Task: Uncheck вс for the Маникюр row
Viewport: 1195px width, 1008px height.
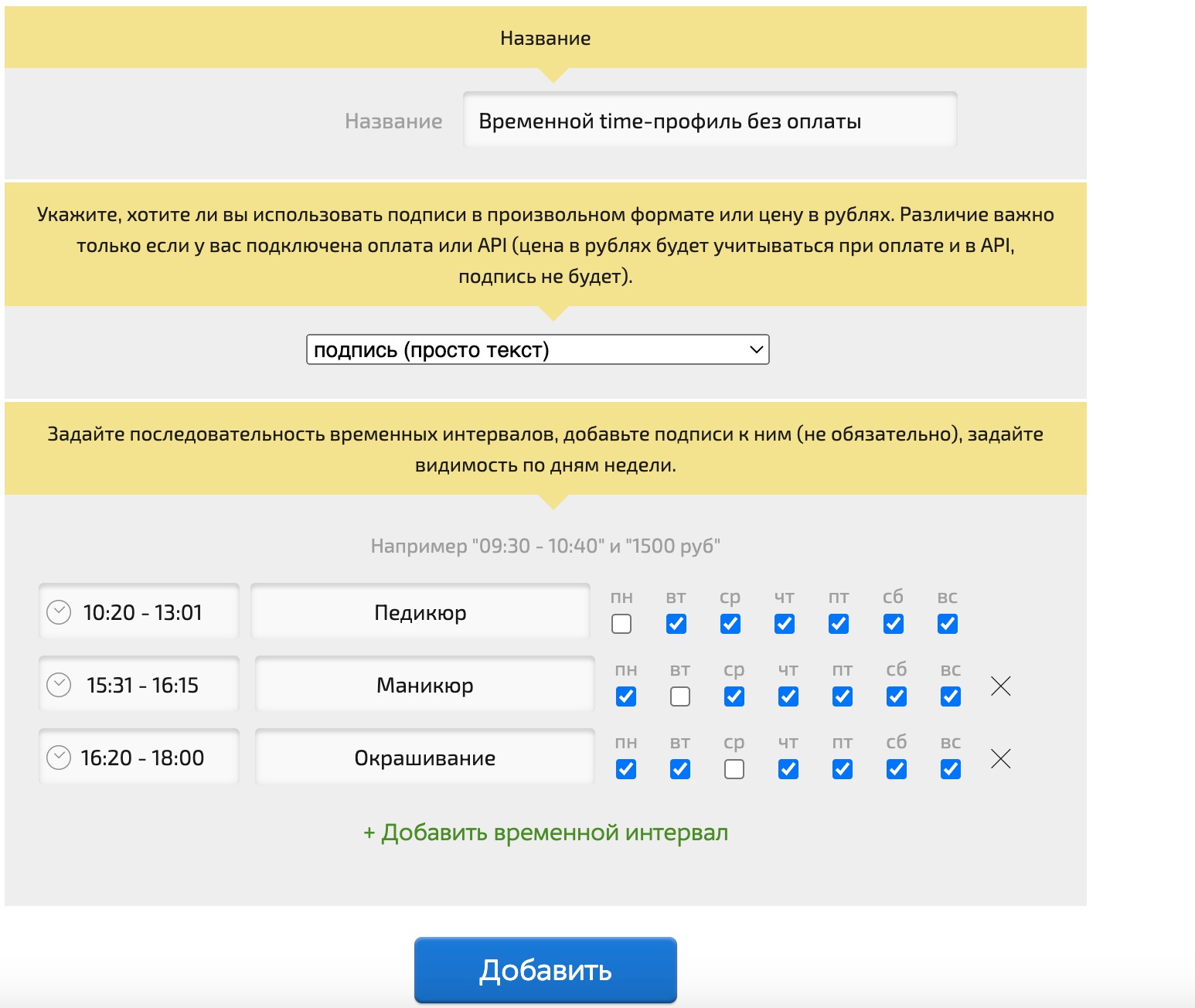Action: (951, 696)
